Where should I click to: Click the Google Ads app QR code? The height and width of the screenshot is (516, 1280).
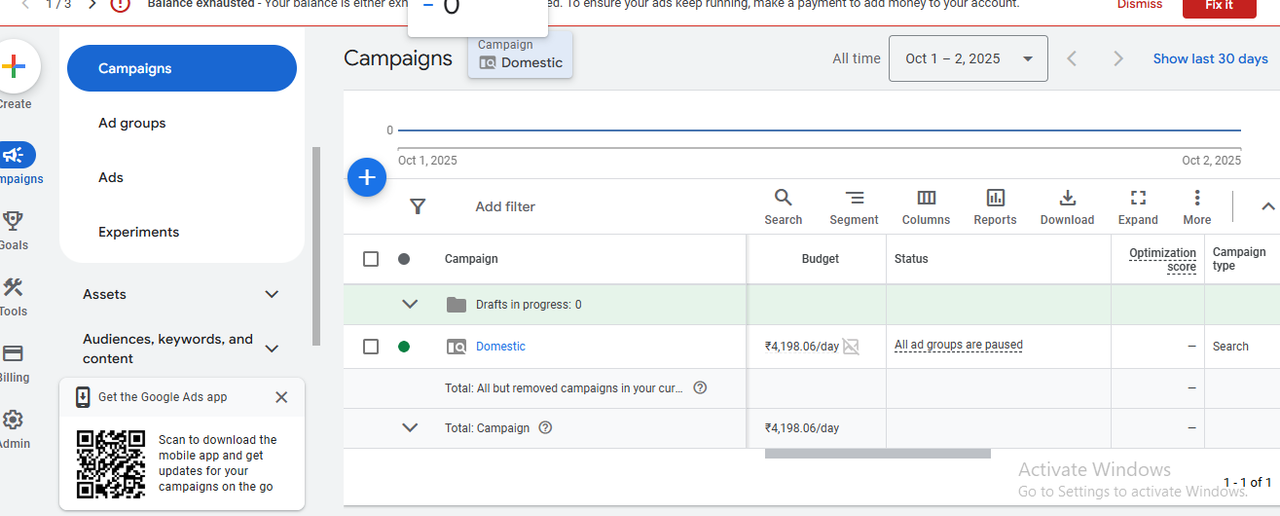(111, 464)
